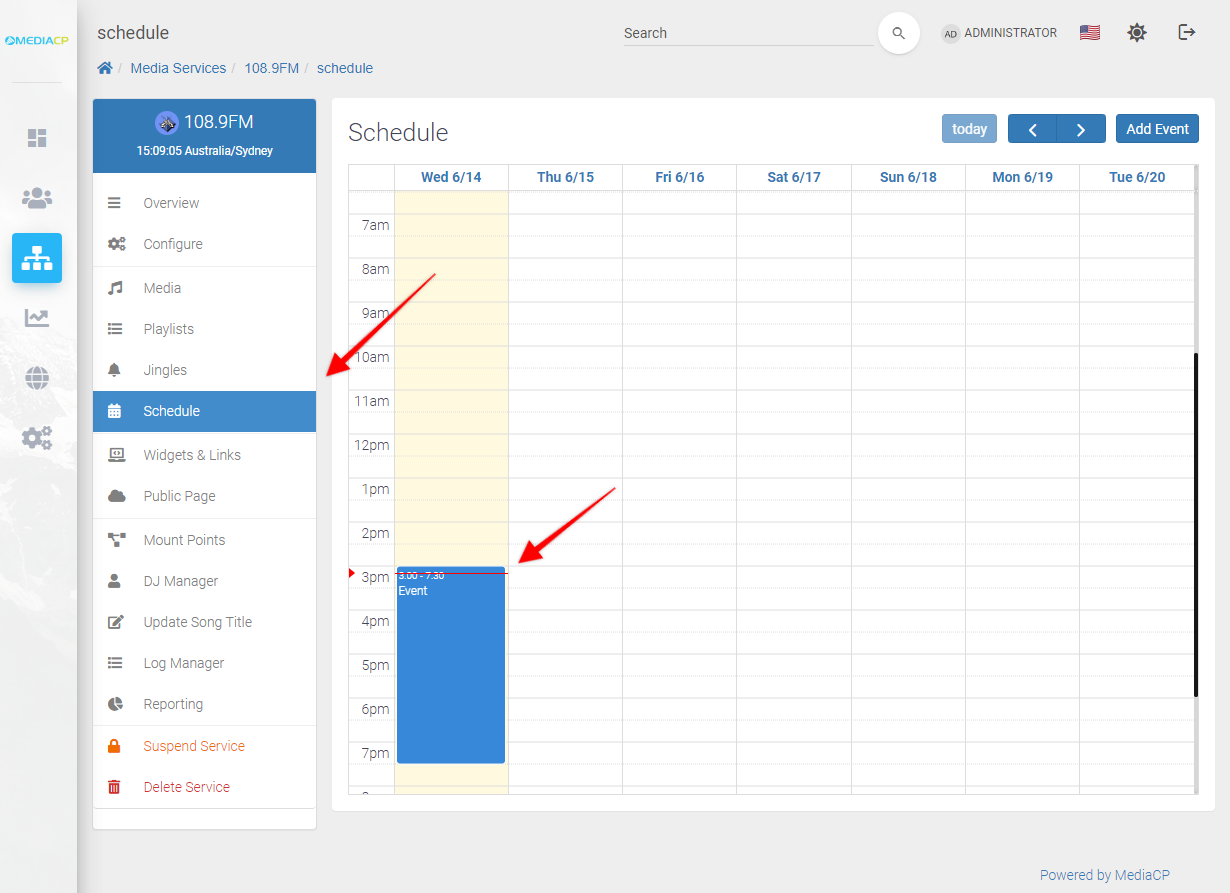This screenshot has height=893, width=1230.
Task: Select the statistics chart icon in sidebar
Action: point(37,318)
